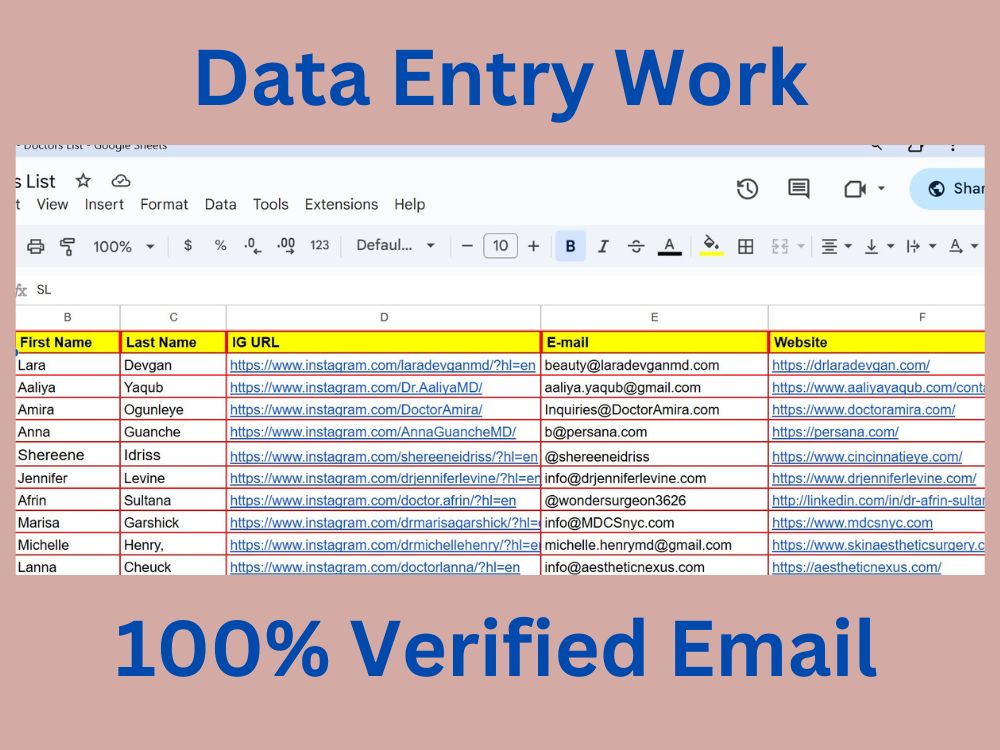Open the comments icon

coord(798,188)
